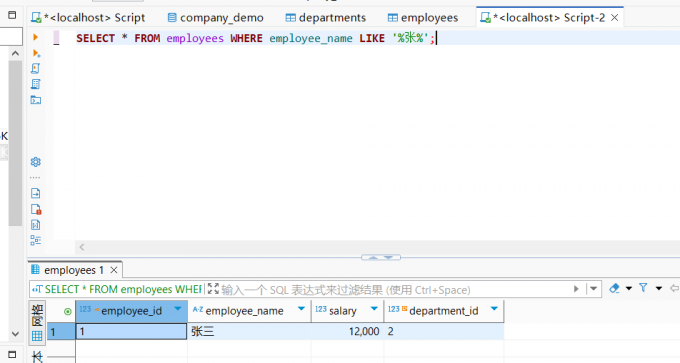This screenshot has height=363, width=680.
Task: Toggle result panels layout icon in sidebar
Action: coord(36,240)
